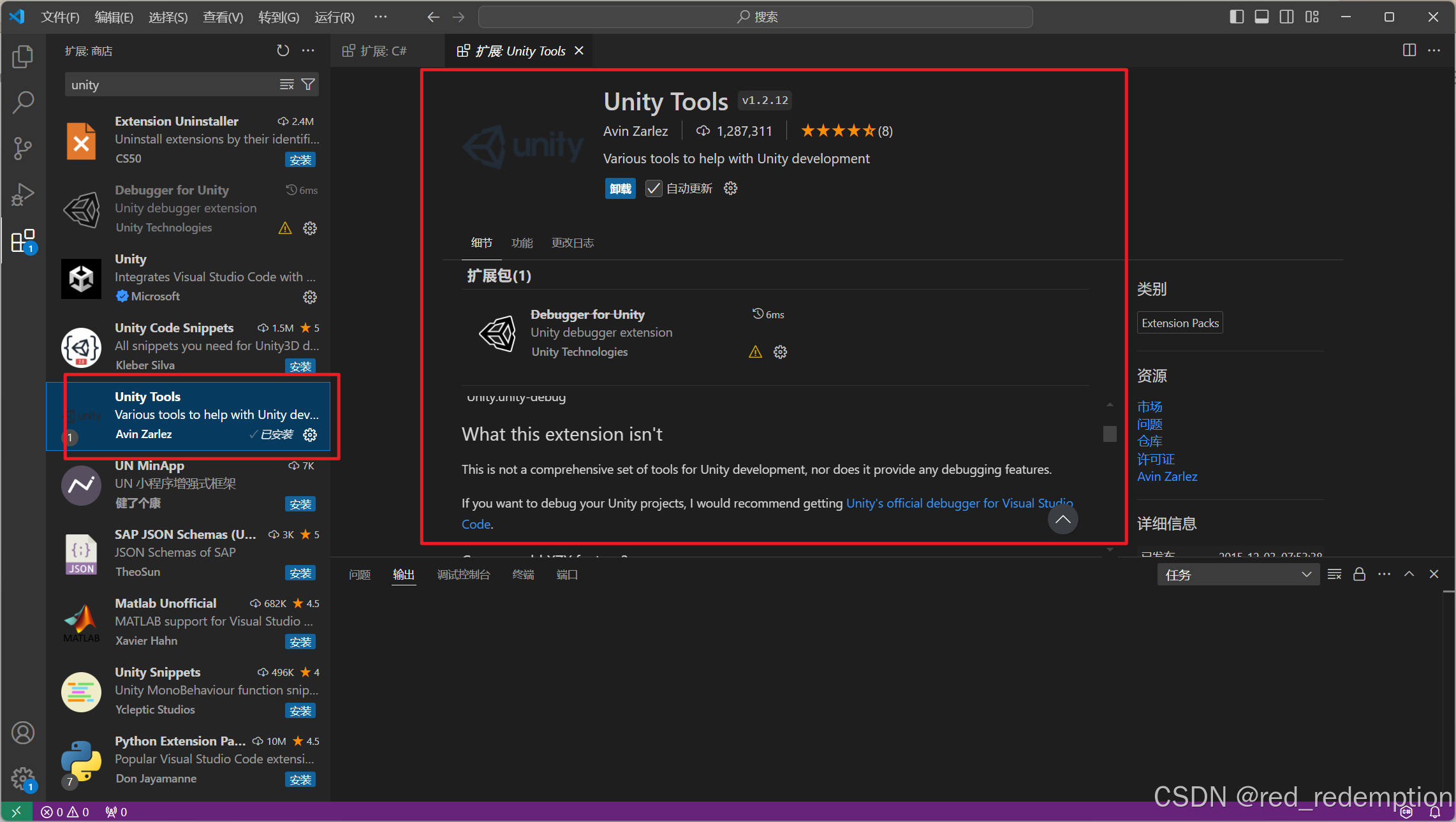Image resolution: width=1456 pixels, height=822 pixels.
Task: Open the Source Control view
Action: click(23, 149)
